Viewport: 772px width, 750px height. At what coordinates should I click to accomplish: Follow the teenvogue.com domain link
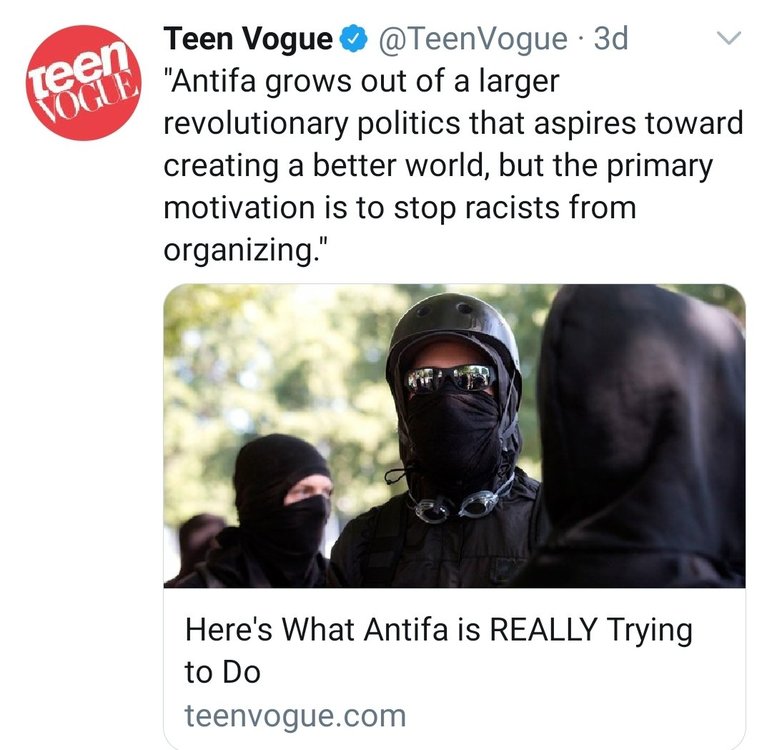point(295,717)
